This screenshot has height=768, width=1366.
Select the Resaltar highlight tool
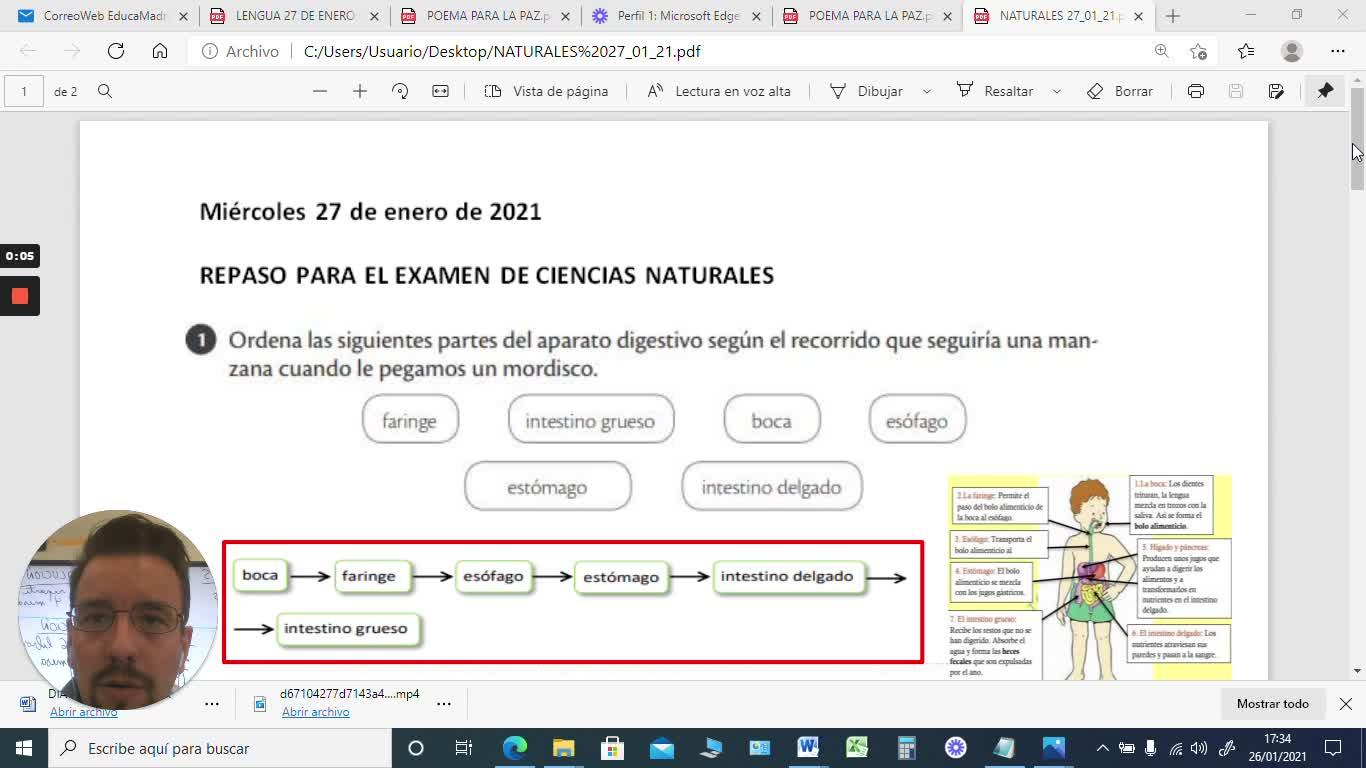[995, 91]
